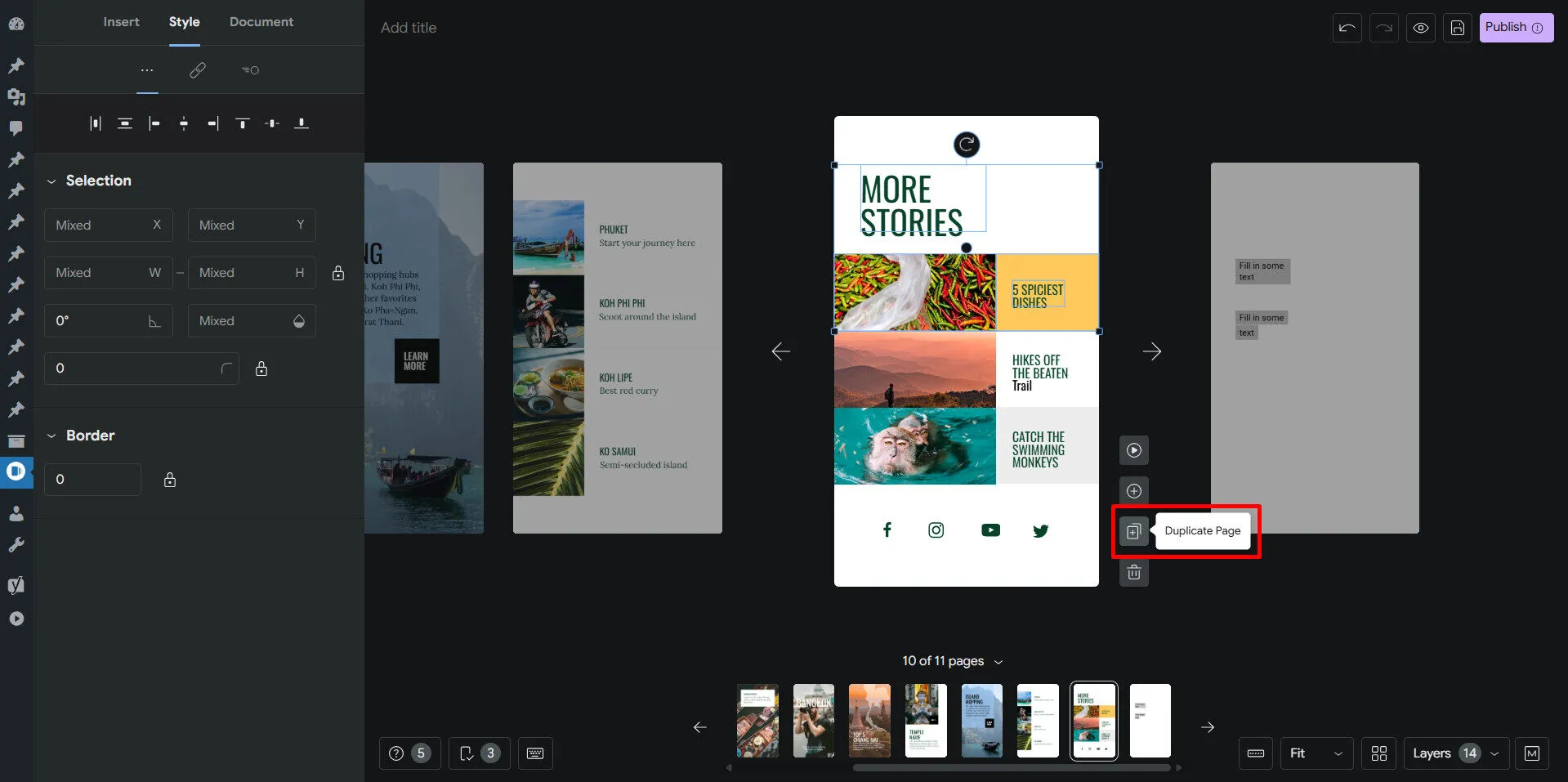Collapse the Selection section in Style panel

point(51,181)
